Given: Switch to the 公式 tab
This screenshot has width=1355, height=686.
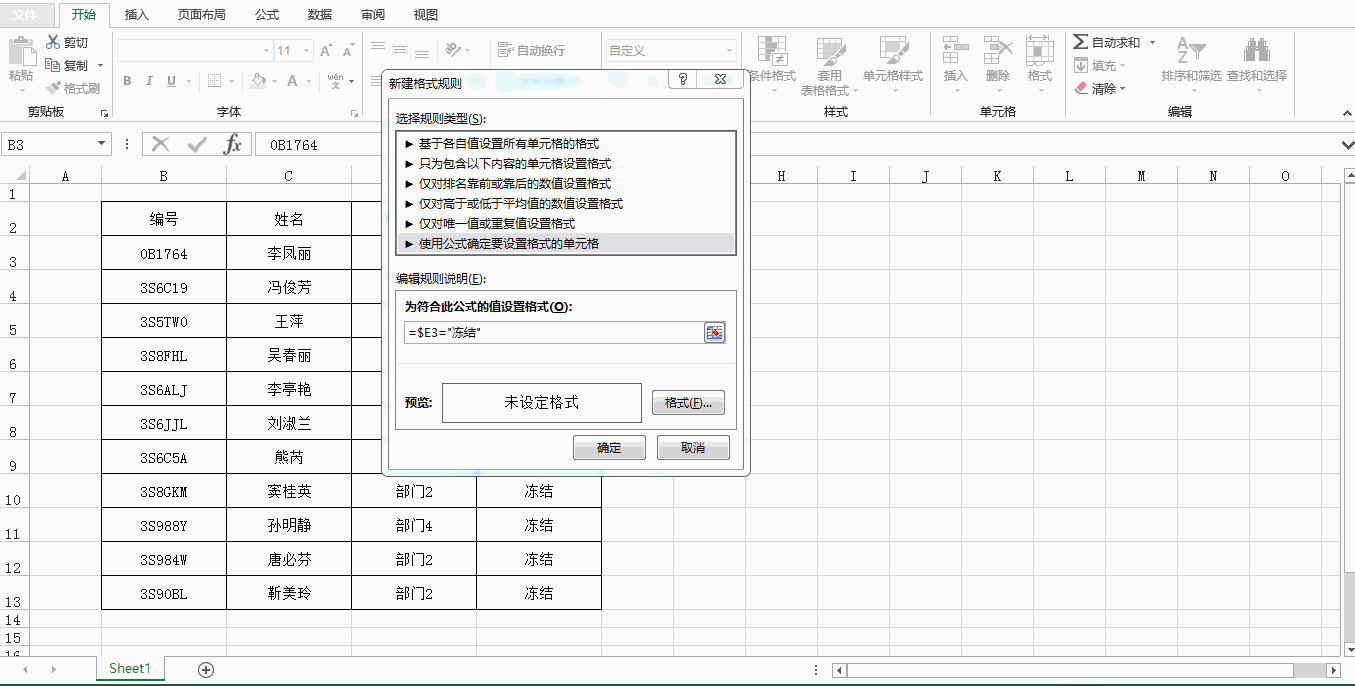Looking at the screenshot, I should click(x=267, y=15).
